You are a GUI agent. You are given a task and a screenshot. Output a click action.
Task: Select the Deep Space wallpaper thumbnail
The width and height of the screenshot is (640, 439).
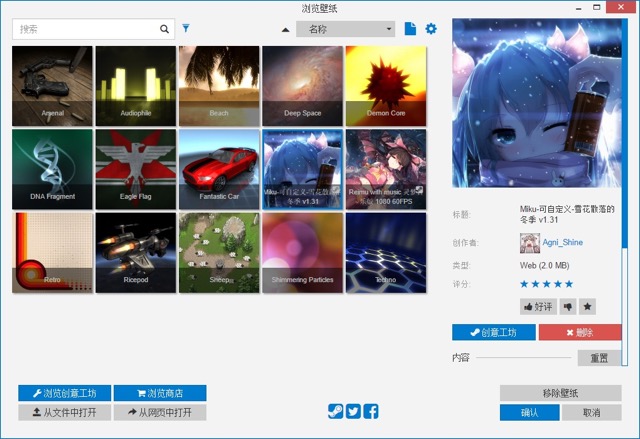302,86
